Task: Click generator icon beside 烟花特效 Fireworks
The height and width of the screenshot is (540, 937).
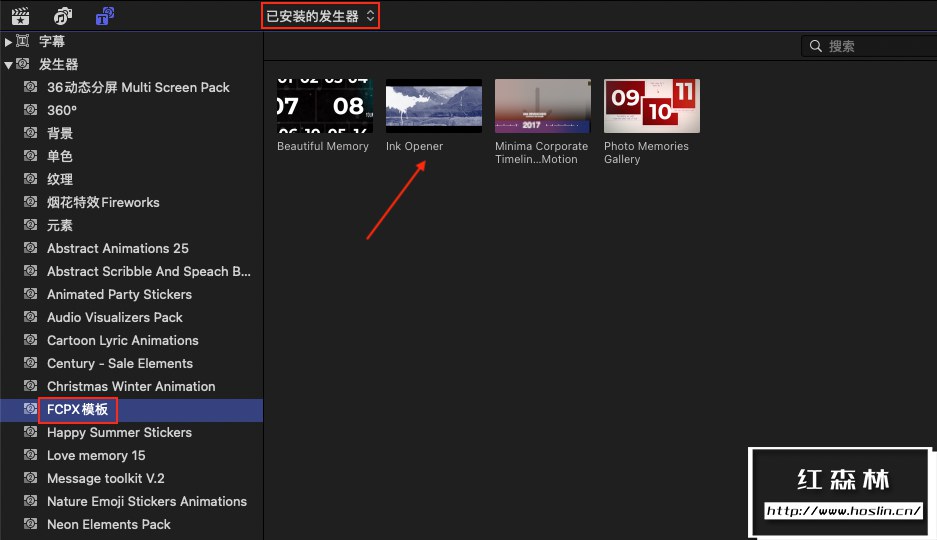Action: [30, 201]
